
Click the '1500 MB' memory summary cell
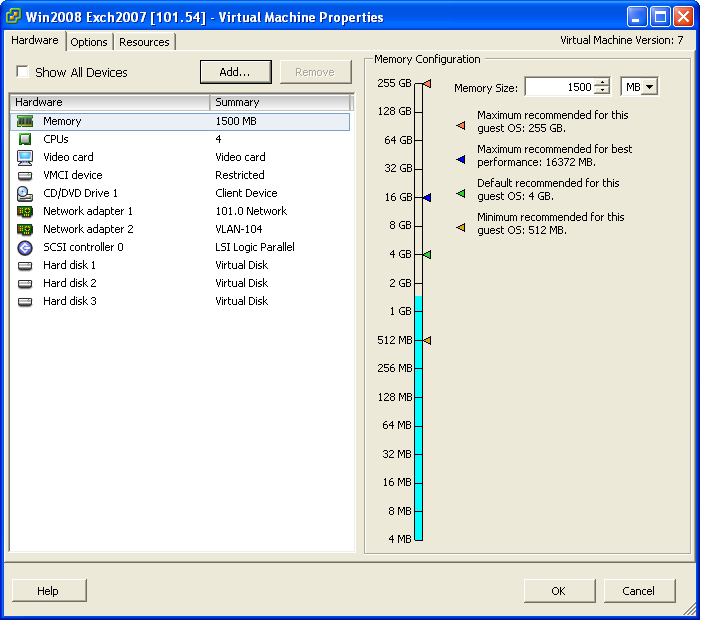click(236, 121)
